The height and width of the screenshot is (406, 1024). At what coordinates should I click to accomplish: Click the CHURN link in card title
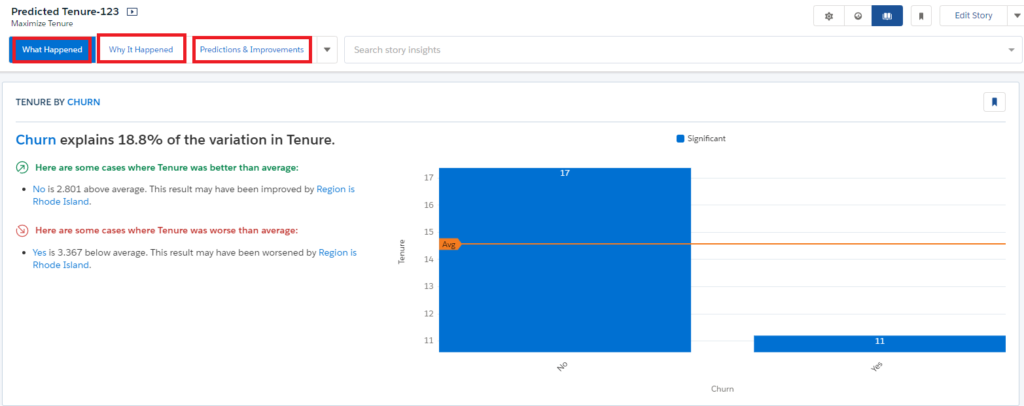coord(84,102)
